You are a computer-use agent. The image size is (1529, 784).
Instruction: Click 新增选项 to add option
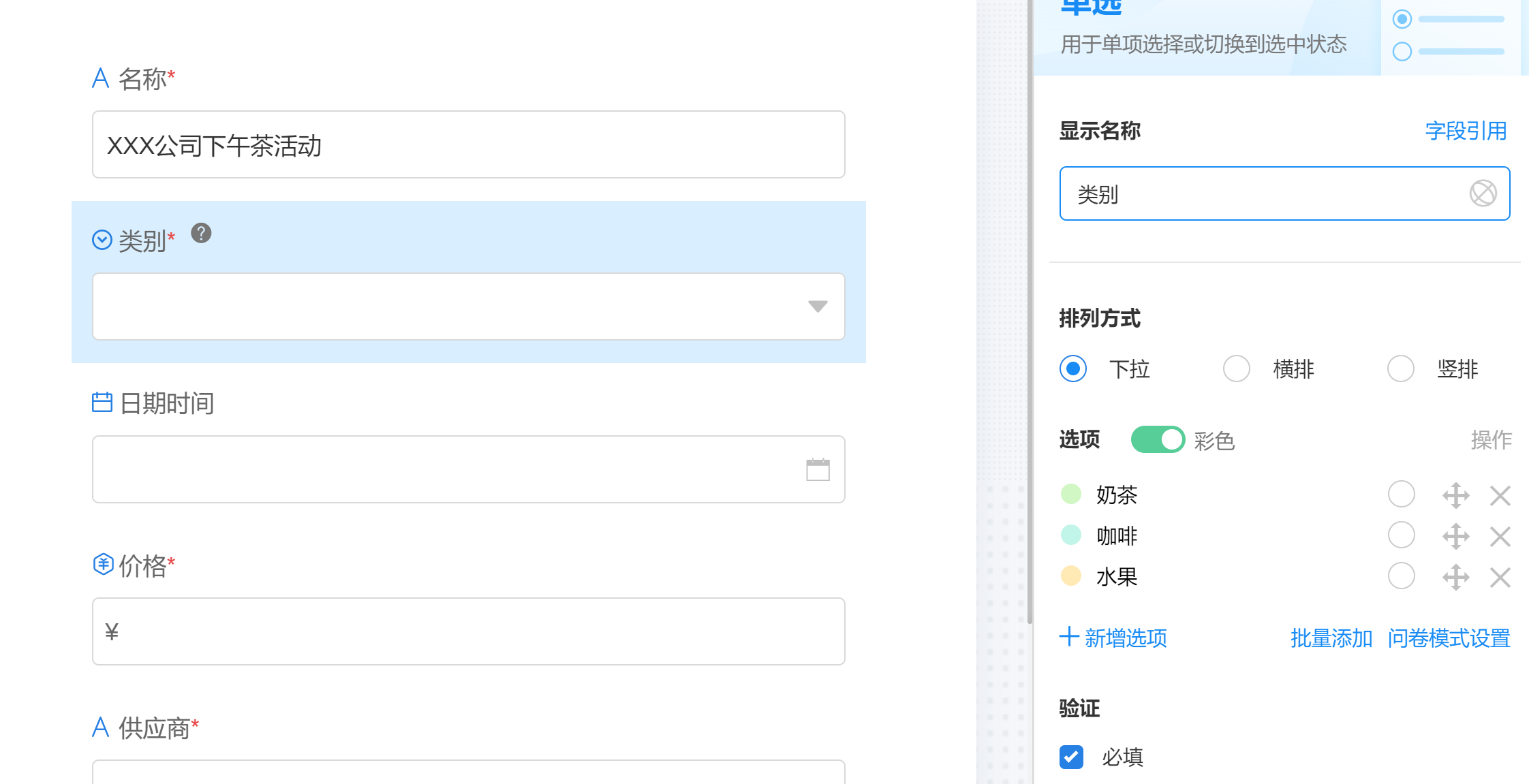pyautogui.click(x=1113, y=638)
